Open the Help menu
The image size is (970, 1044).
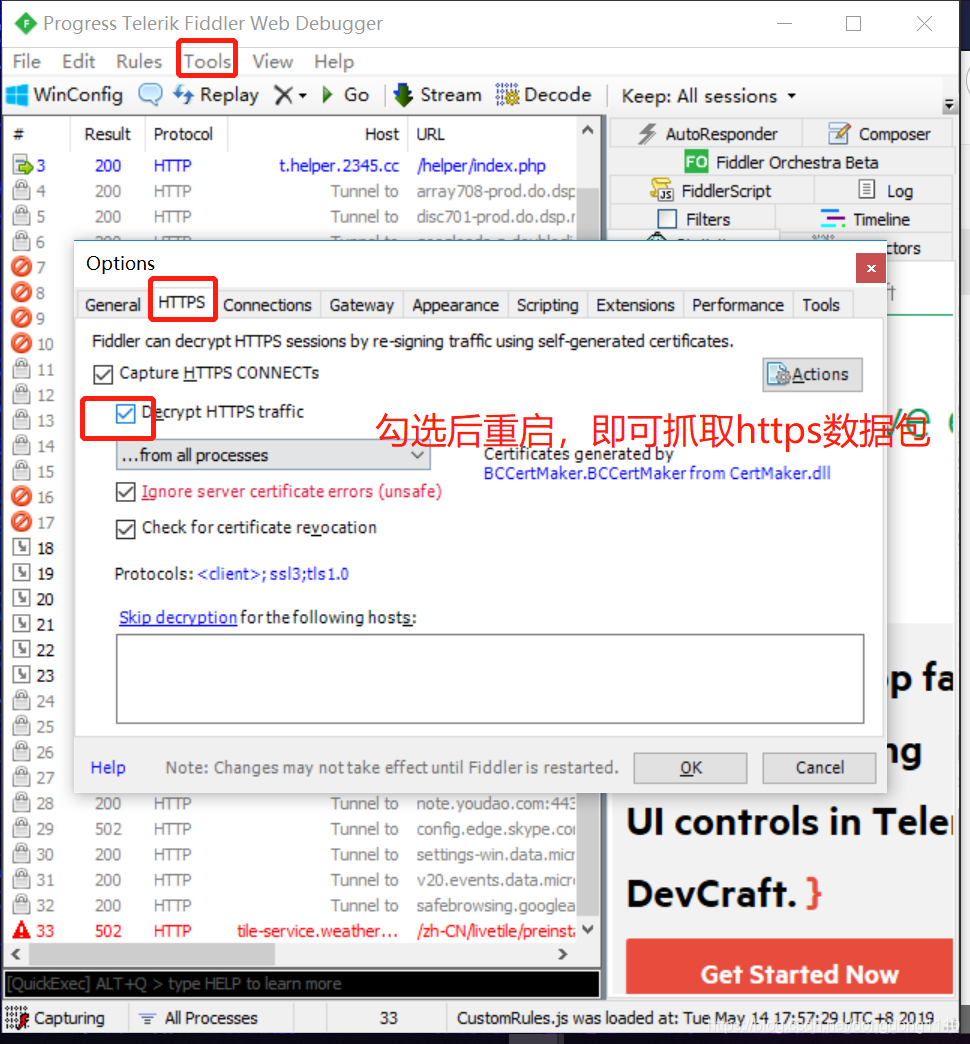(334, 62)
